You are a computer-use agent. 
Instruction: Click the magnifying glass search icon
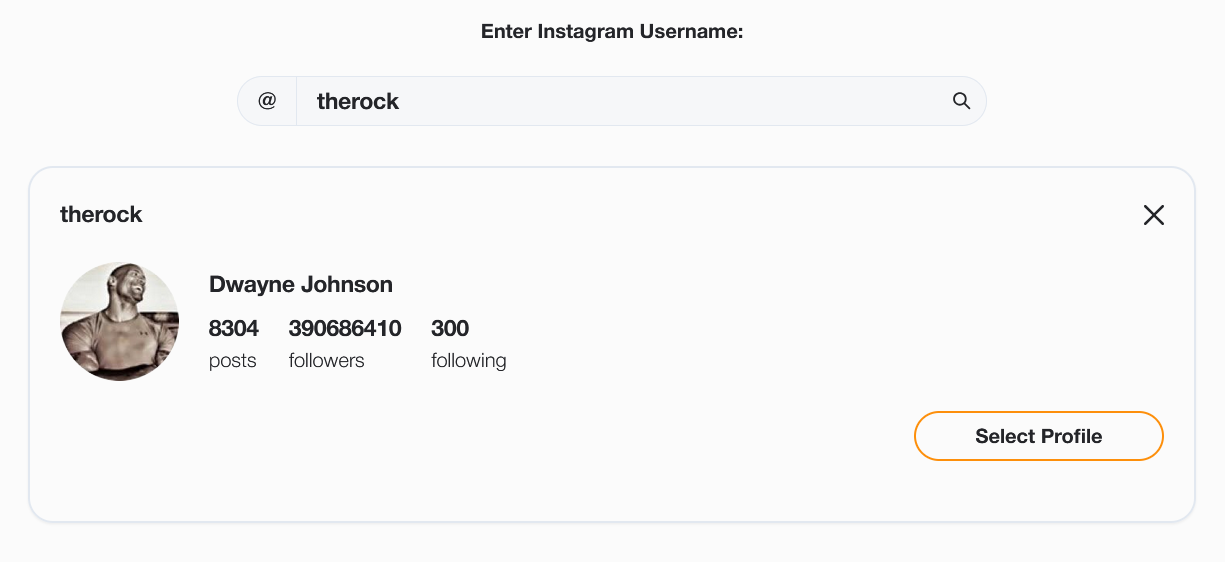coord(961,101)
